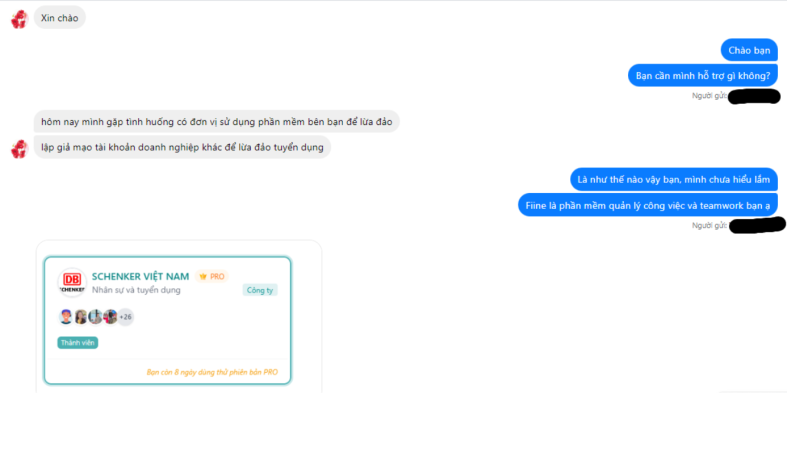The image size is (787, 465).
Task: Click the sender avatar beside the tuyển dụng message
Action: tap(19, 149)
